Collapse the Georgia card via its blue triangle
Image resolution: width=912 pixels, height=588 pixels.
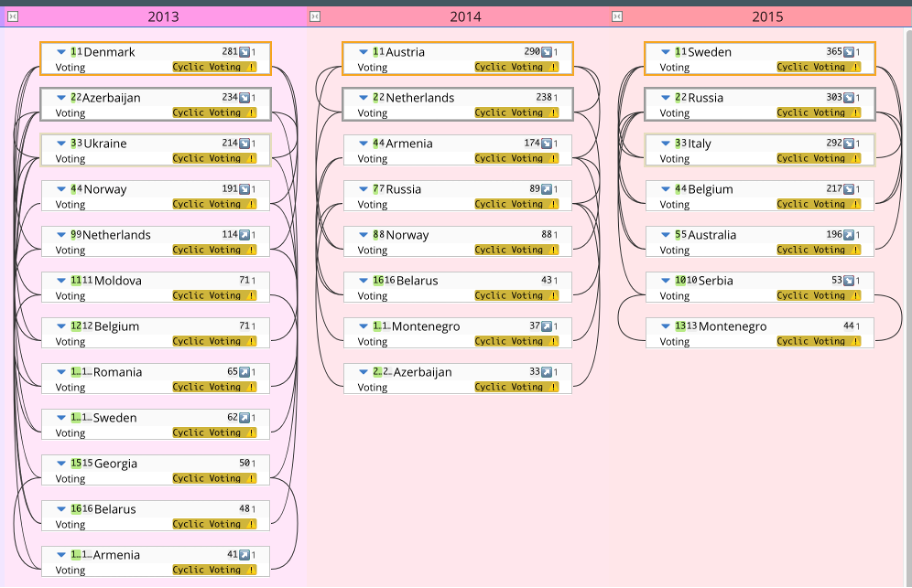pos(61,464)
